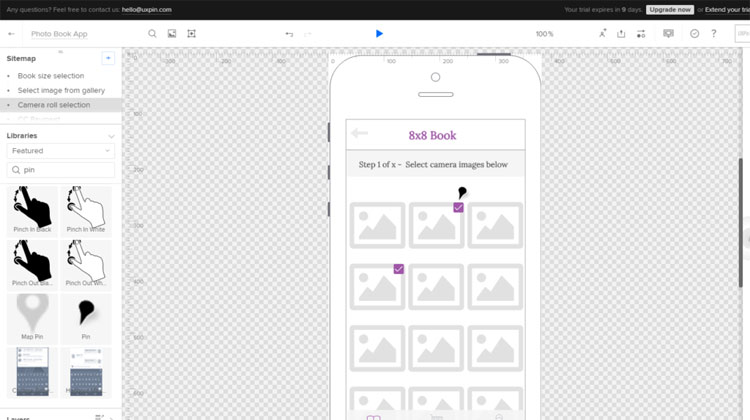This screenshot has width=750, height=420.
Task: Click the back arrow beside Photo Book App
Action: point(12,34)
